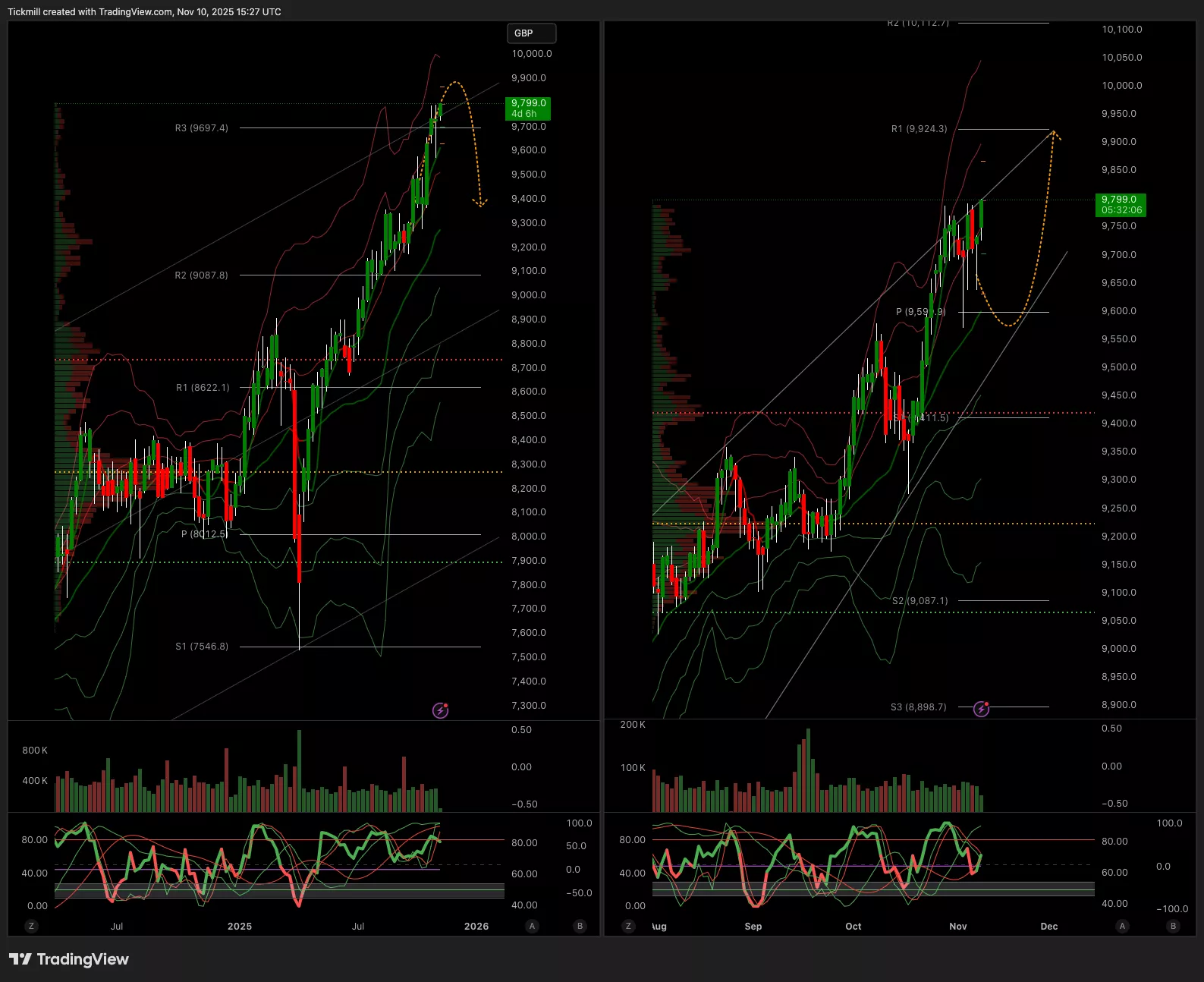Image resolution: width=1204 pixels, height=982 pixels.
Task: Toggle the B scale button on right chart
Action: 1173,926
